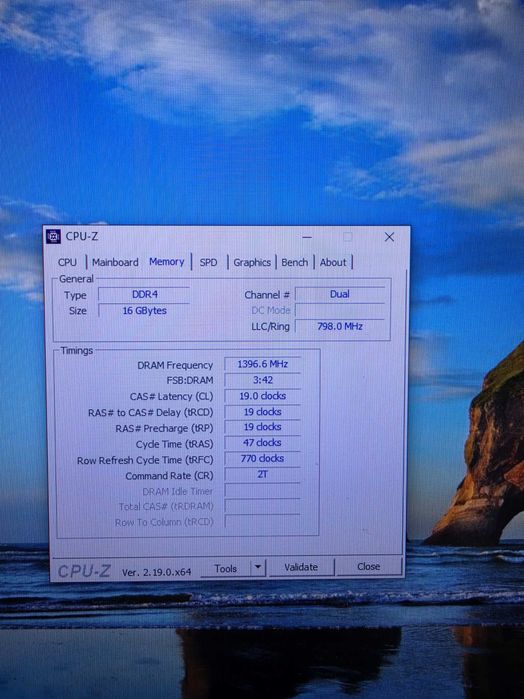Open the SPD tab
Screen dimensions: 524x699
point(208,262)
